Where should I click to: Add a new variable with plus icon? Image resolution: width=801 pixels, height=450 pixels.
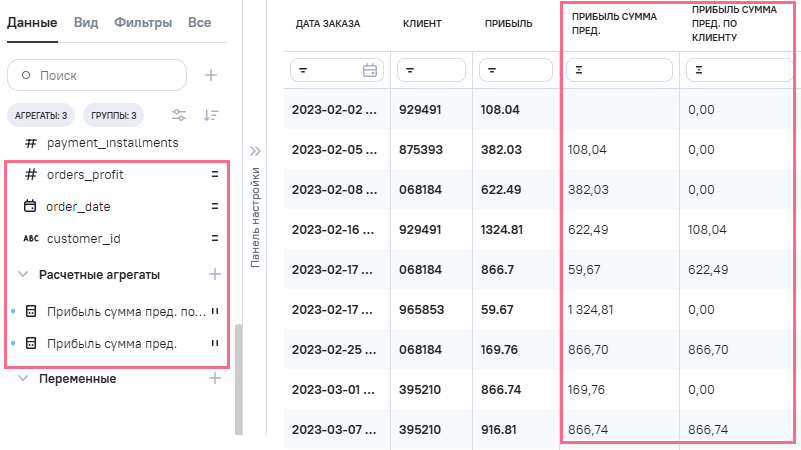[x=213, y=379]
